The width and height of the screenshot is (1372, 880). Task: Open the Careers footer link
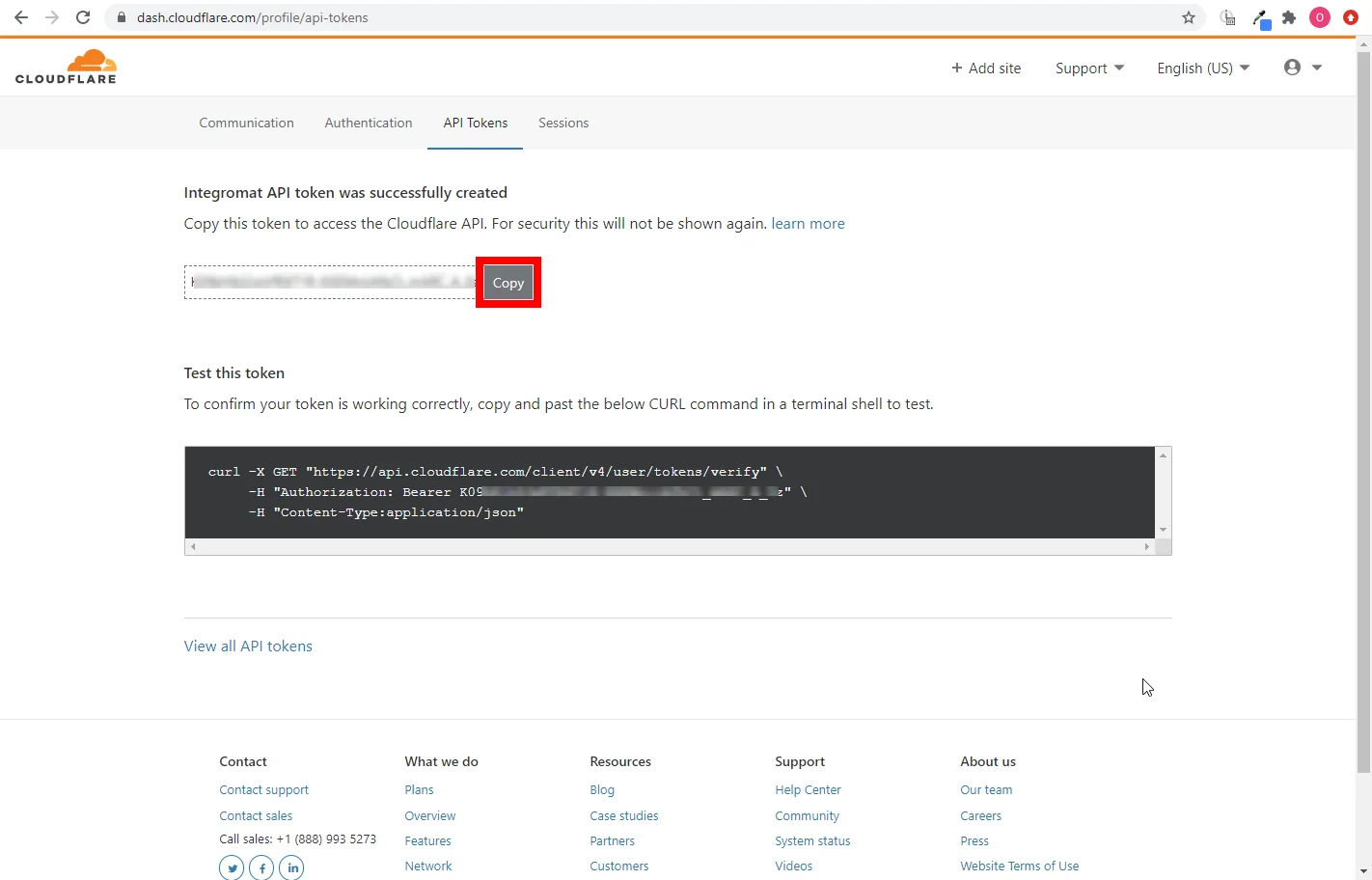click(980, 816)
